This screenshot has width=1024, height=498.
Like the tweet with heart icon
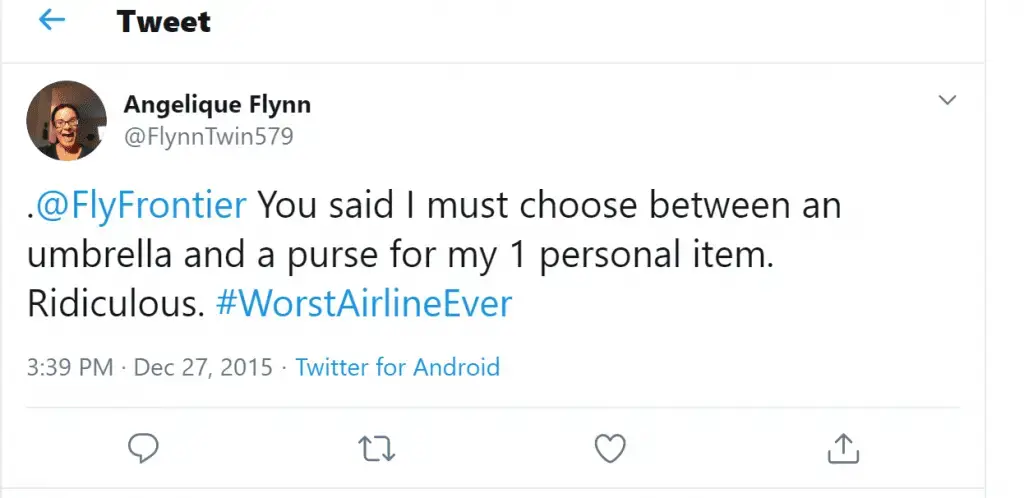610,448
